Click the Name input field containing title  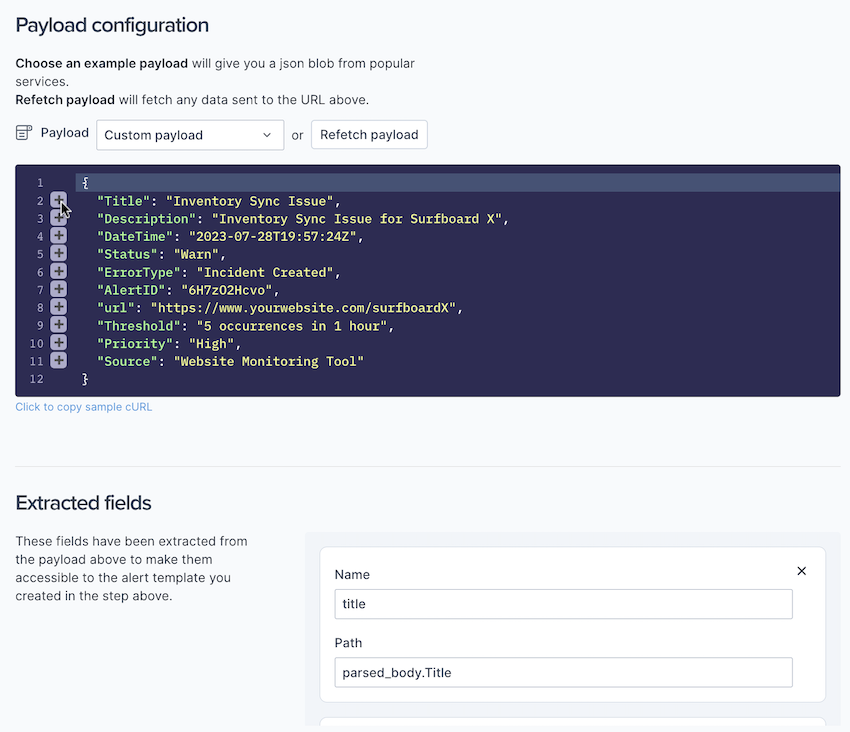click(563, 604)
